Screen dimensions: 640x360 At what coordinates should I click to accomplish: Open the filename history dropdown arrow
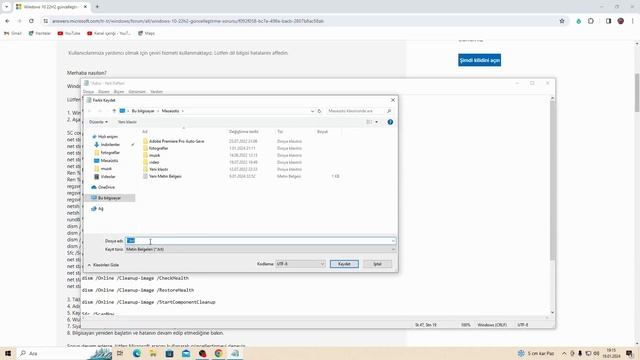coord(393,241)
